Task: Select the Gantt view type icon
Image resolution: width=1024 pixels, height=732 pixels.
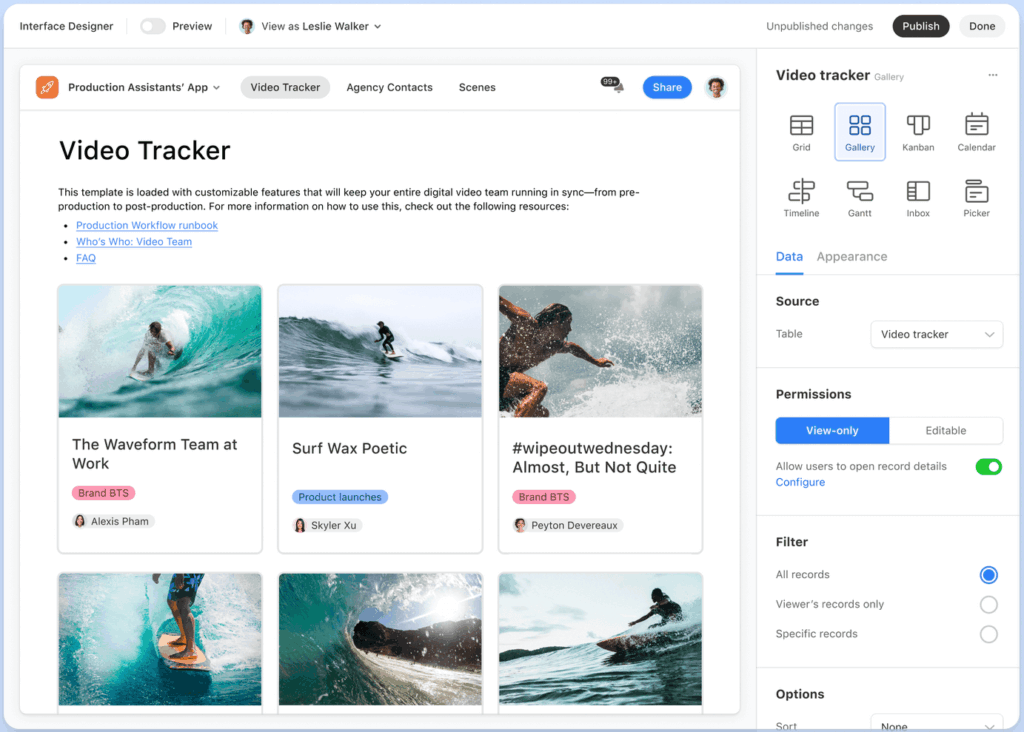Action: 859,198
